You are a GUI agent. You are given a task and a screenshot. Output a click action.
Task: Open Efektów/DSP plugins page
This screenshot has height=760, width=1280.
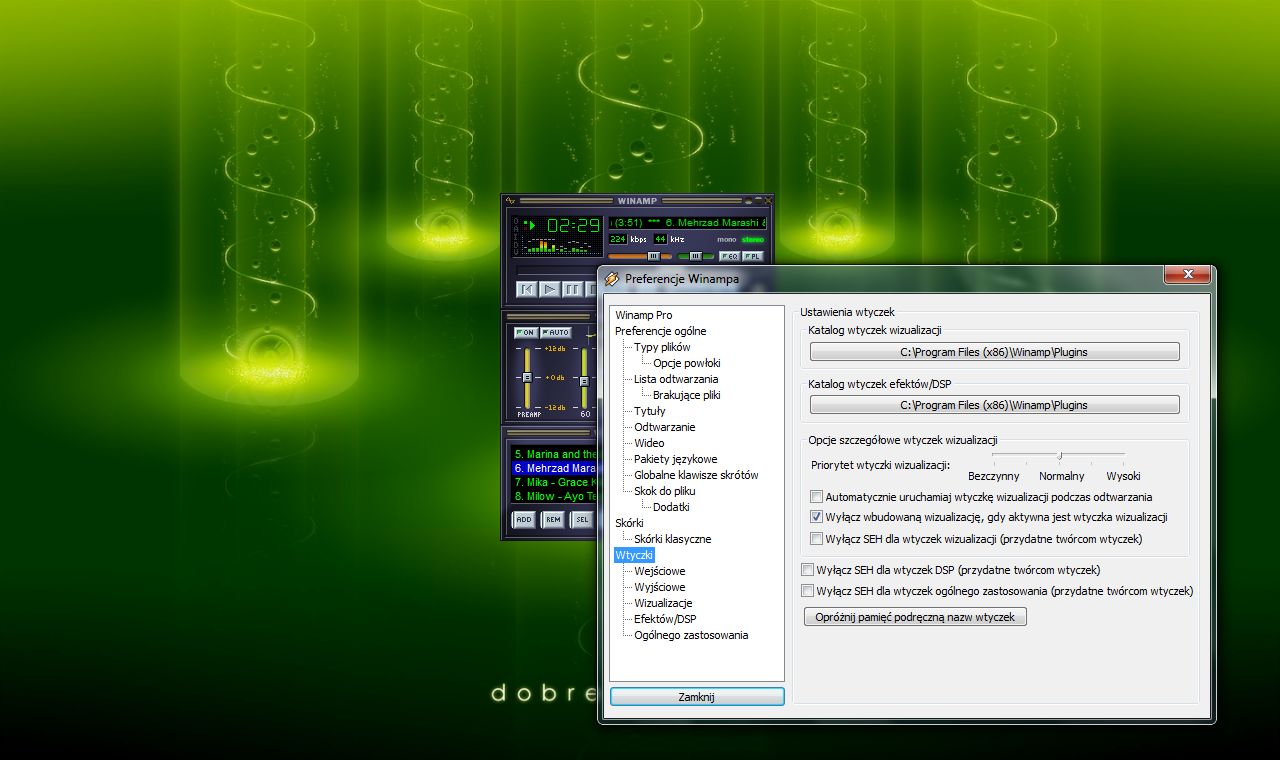[665, 619]
